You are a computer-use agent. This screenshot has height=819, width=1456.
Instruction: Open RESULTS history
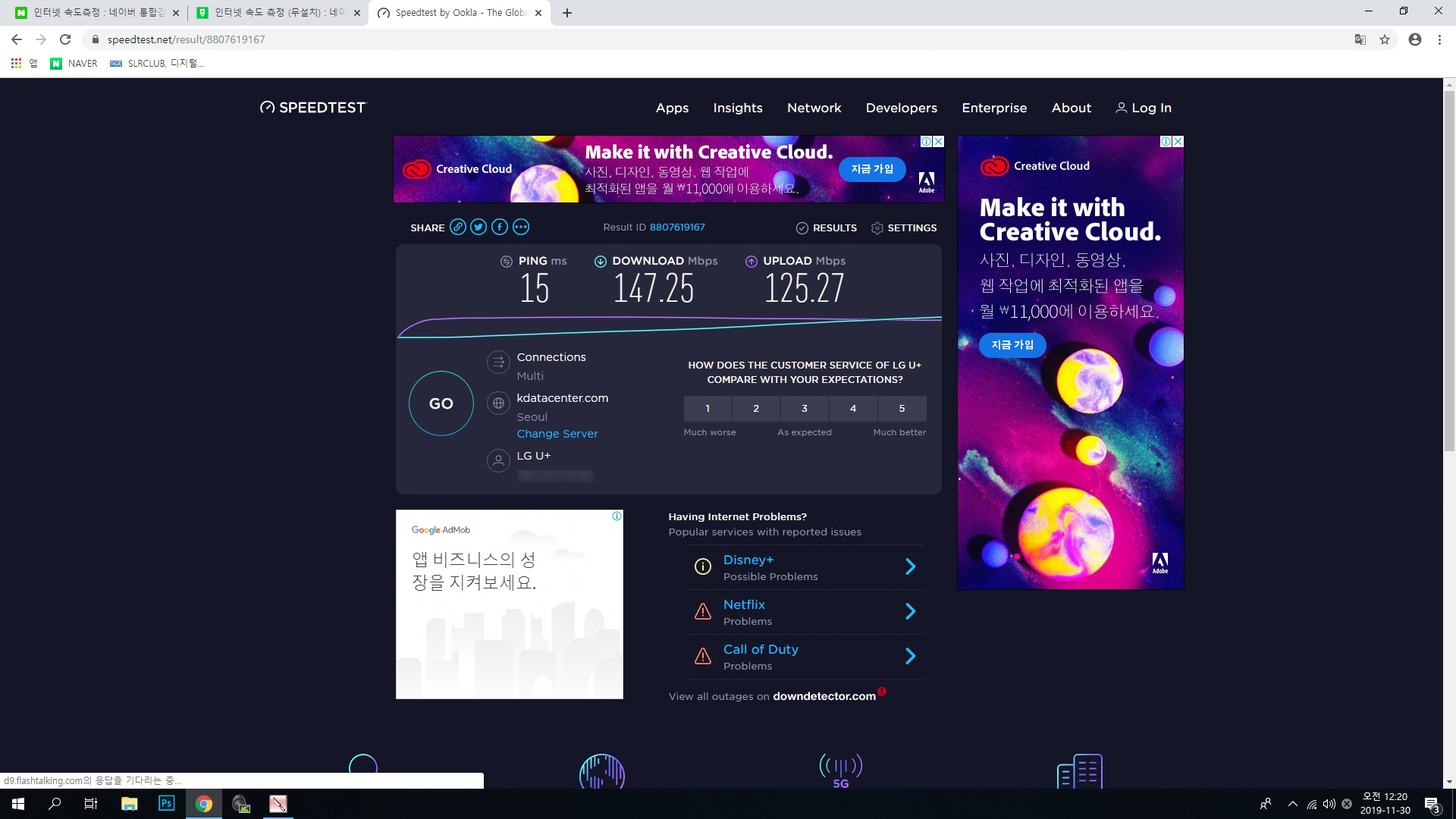click(x=826, y=227)
